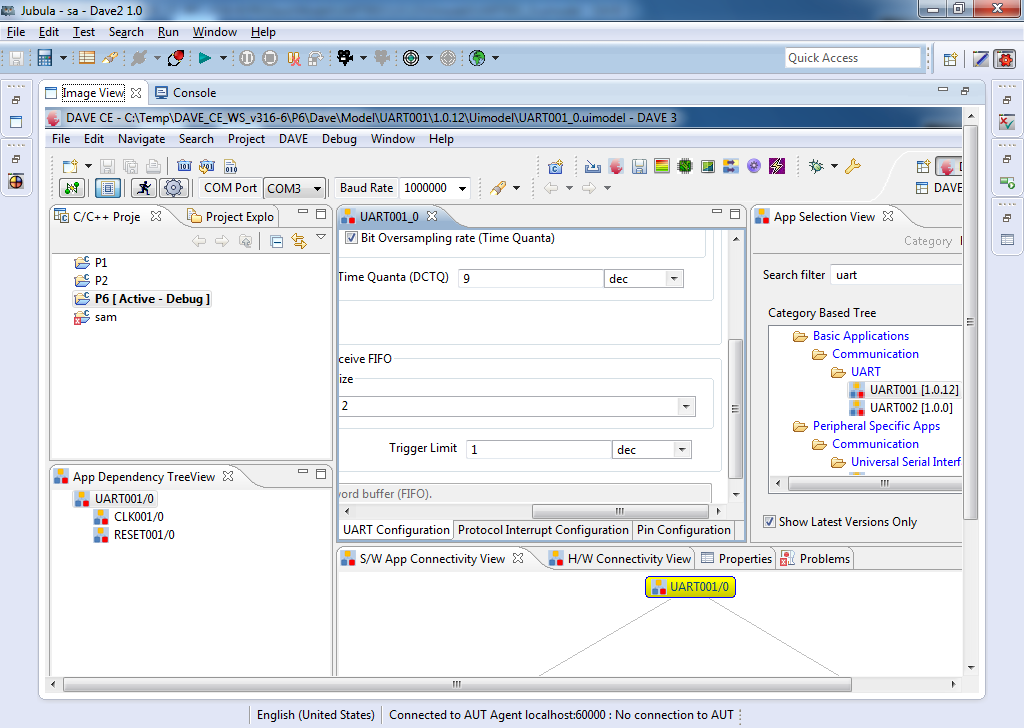
Task: Click the yellow wrench icon in DAVE toolbar
Action: [x=852, y=166]
